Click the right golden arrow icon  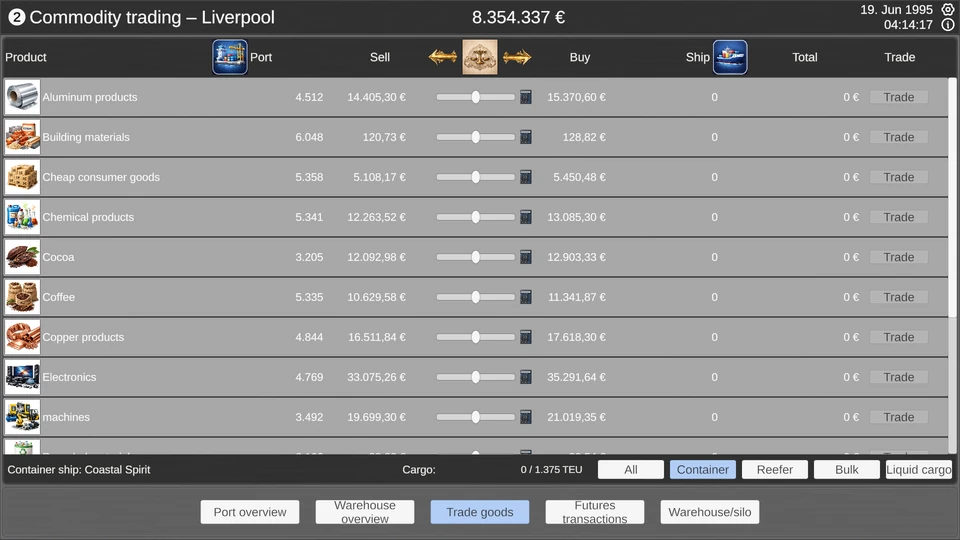coord(517,57)
